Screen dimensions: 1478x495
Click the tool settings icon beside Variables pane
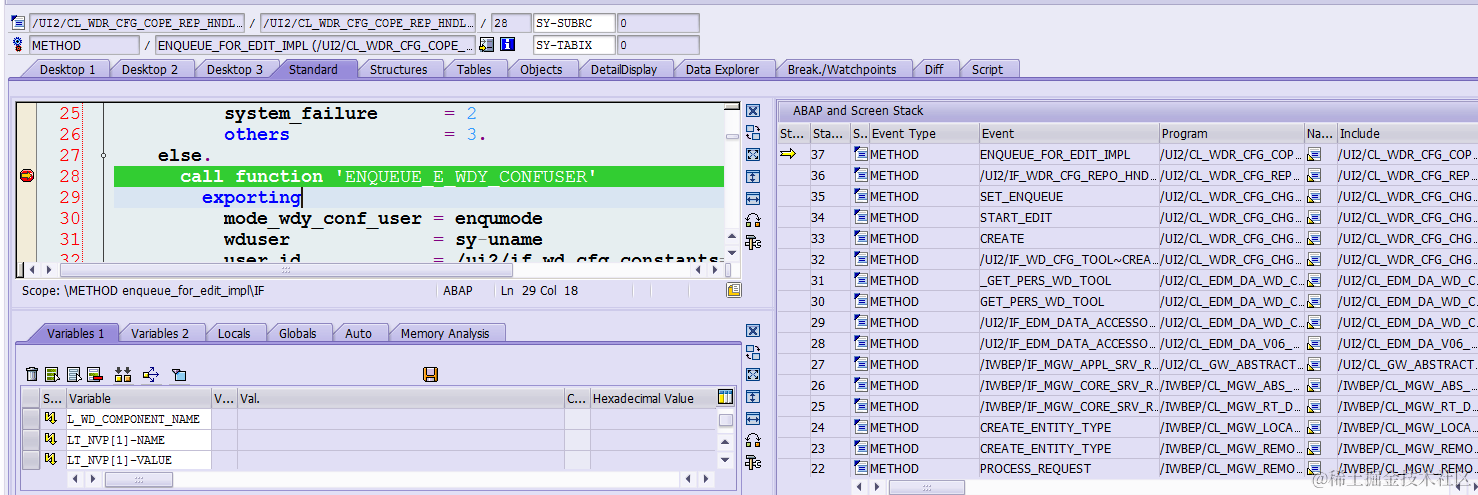click(753, 463)
